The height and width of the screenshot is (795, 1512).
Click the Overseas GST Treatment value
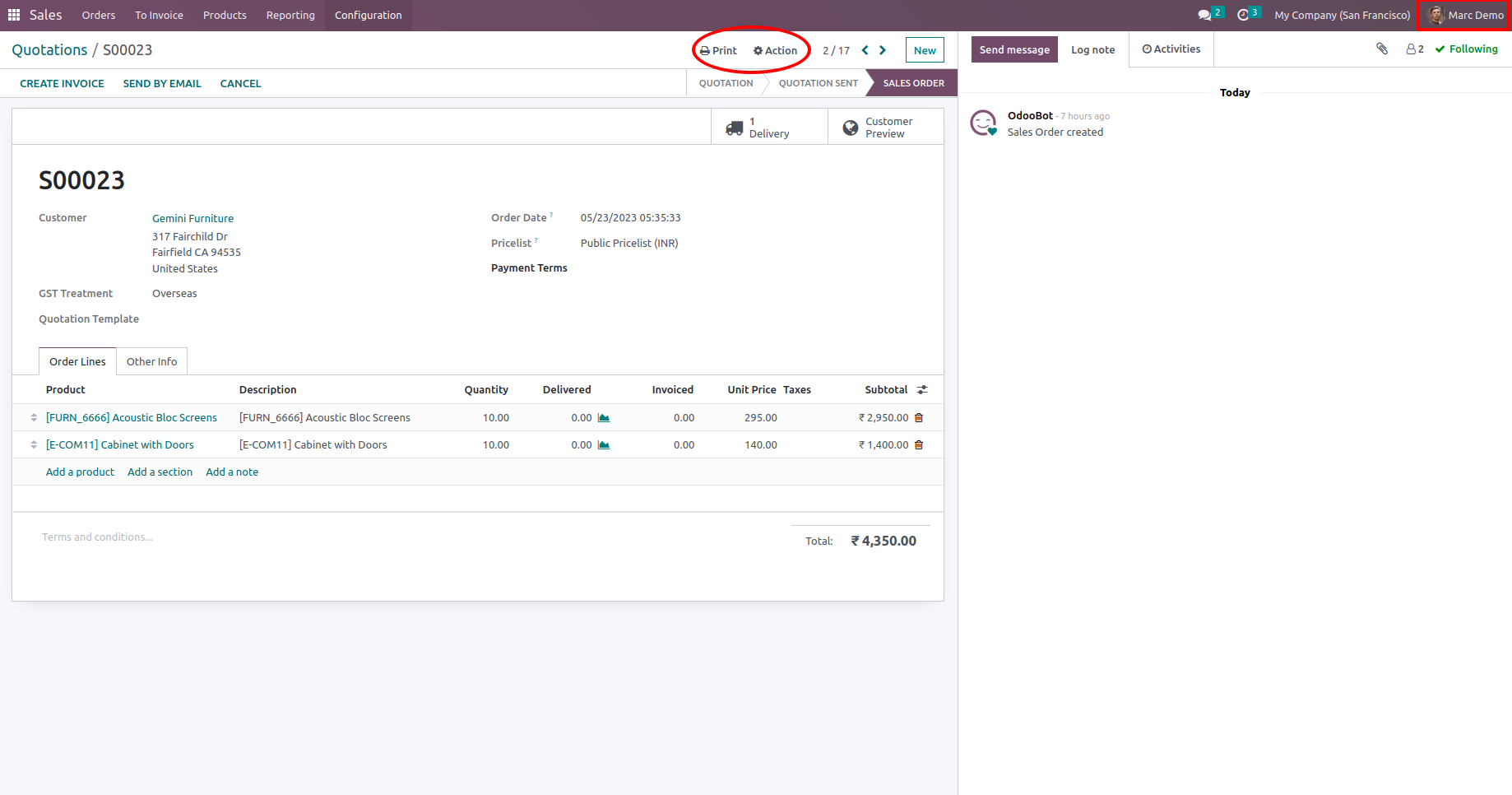pyautogui.click(x=174, y=294)
